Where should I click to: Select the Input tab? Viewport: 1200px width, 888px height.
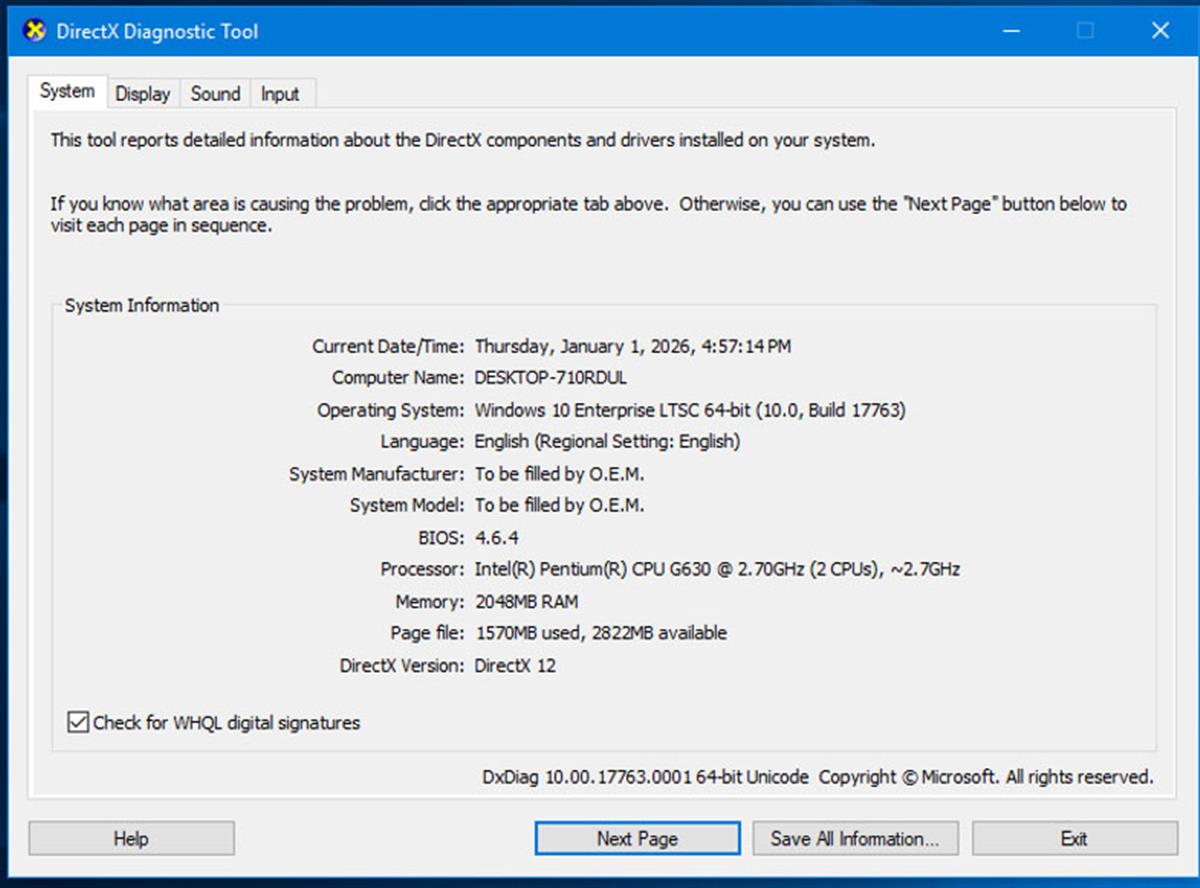point(280,94)
